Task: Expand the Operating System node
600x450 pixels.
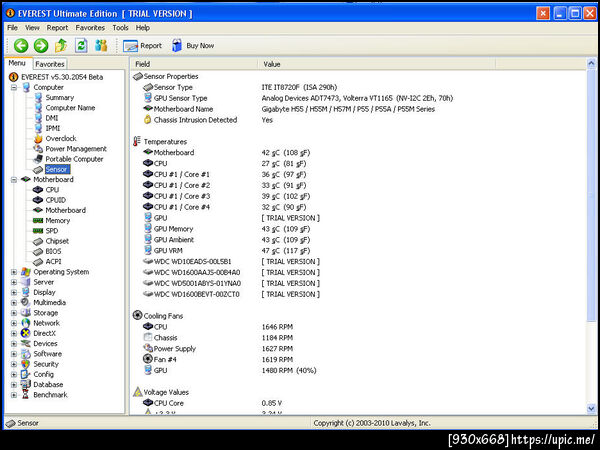Action: pyautogui.click(x=14, y=272)
